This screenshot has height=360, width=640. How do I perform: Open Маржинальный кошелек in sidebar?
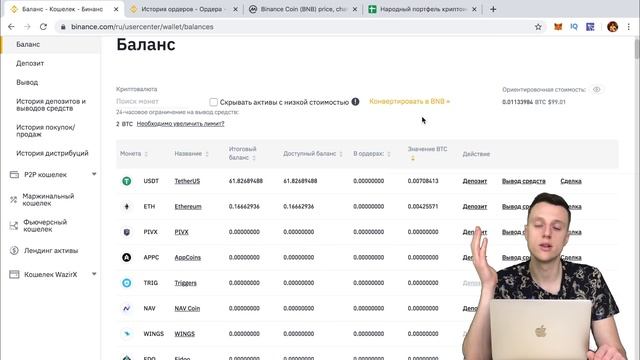tap(49, 200)
